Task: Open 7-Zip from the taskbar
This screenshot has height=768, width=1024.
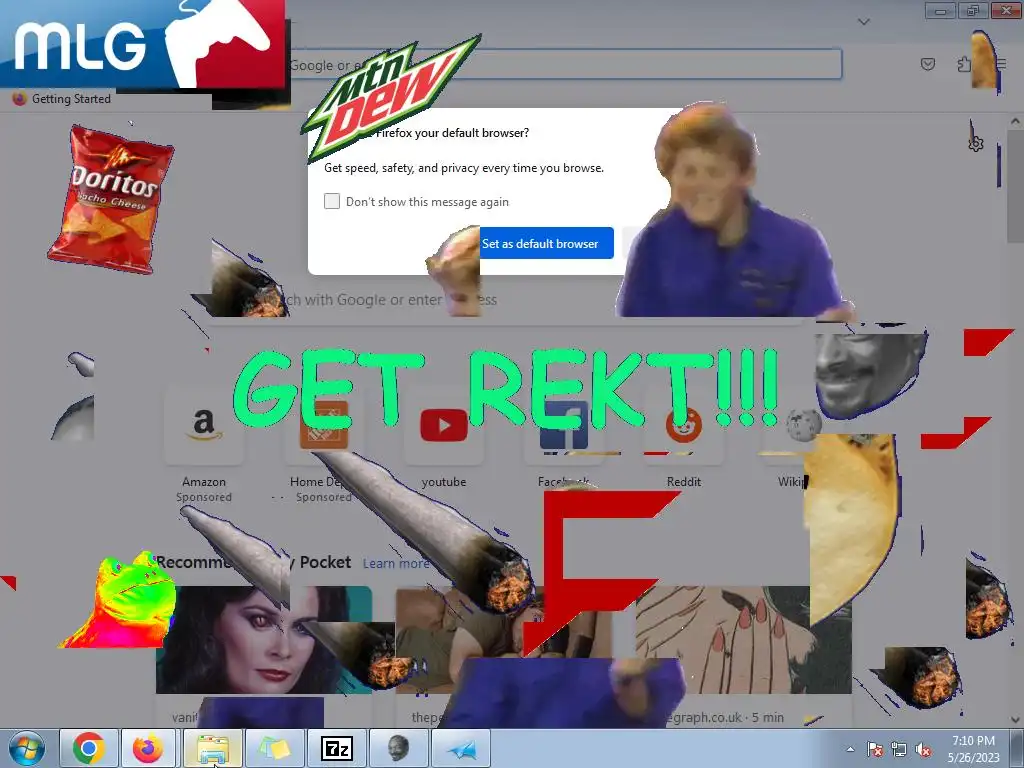Action: tap(337, 748)
